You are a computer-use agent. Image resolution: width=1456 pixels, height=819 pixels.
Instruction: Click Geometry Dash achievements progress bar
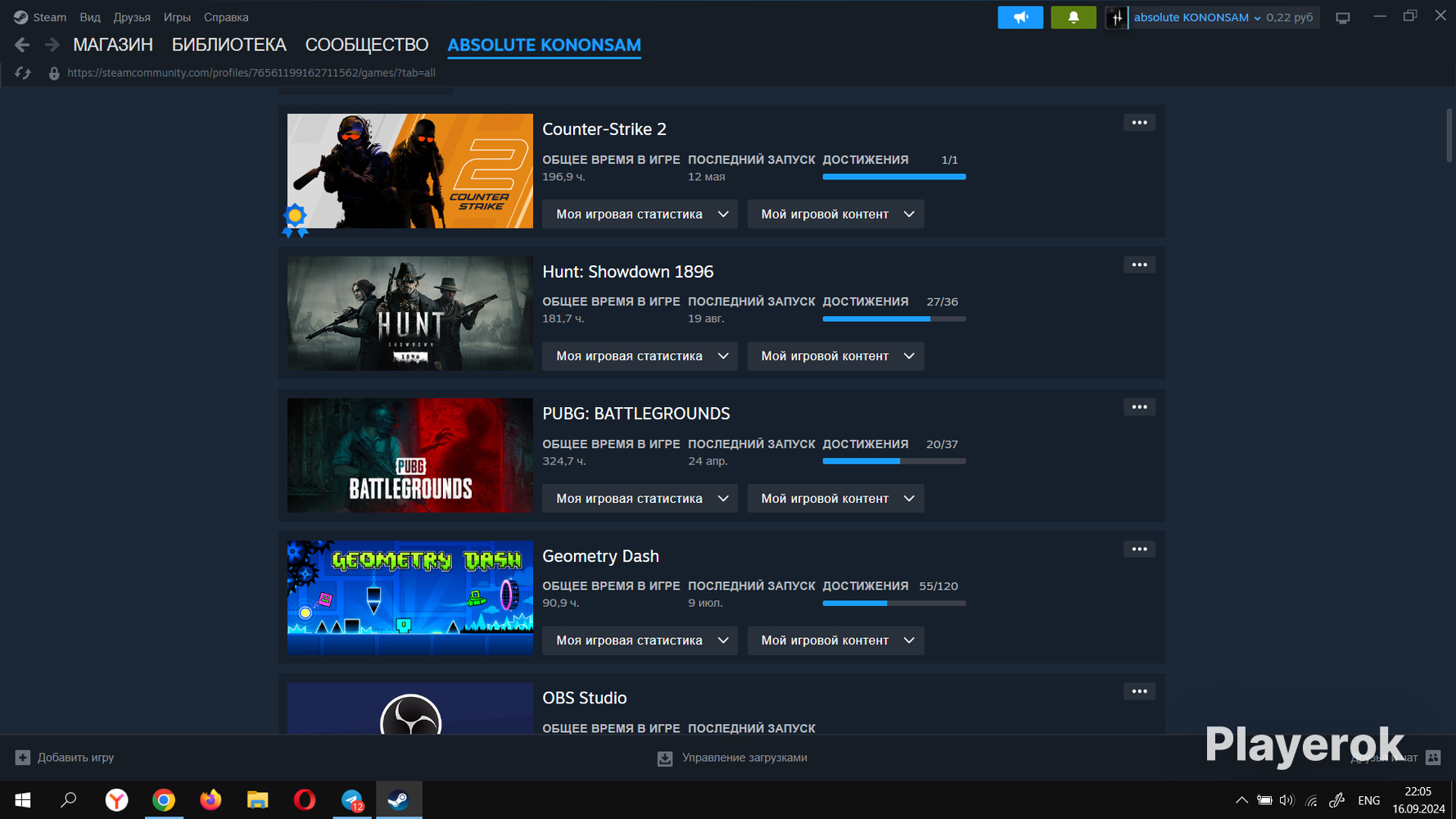coord(894,603)
